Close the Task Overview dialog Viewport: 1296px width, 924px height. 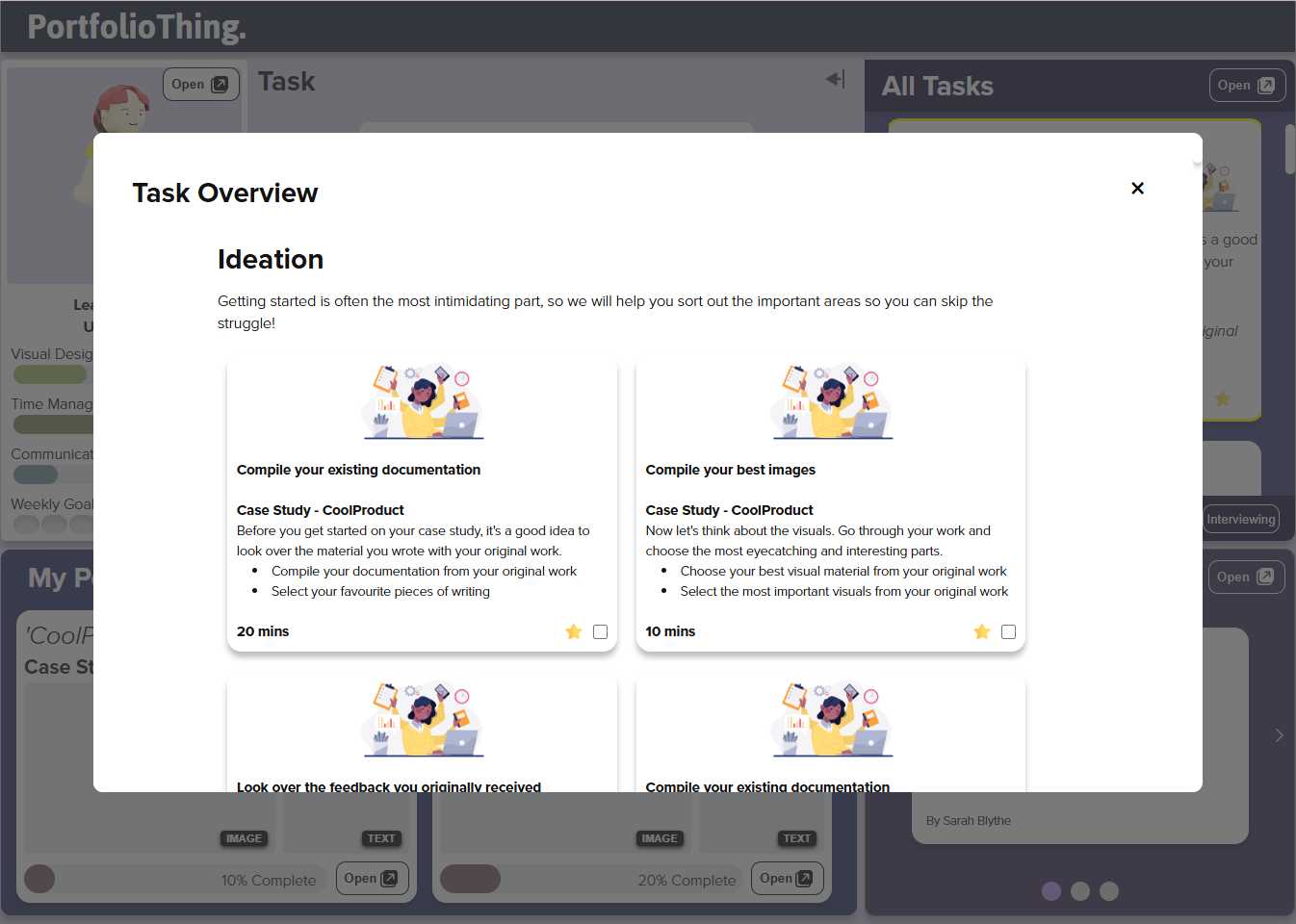pos(1137,189)
